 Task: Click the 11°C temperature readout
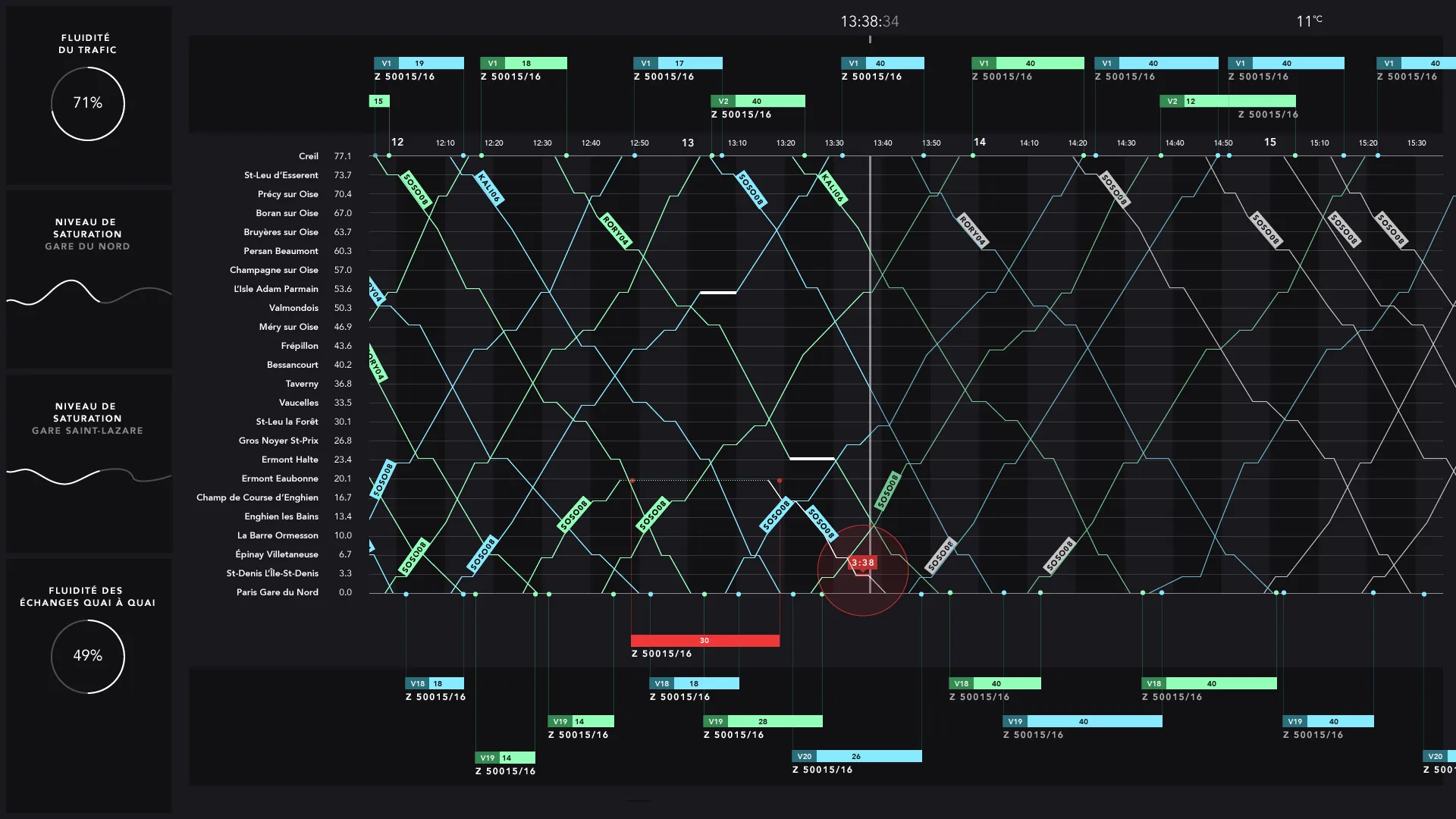pos(1308,21)
